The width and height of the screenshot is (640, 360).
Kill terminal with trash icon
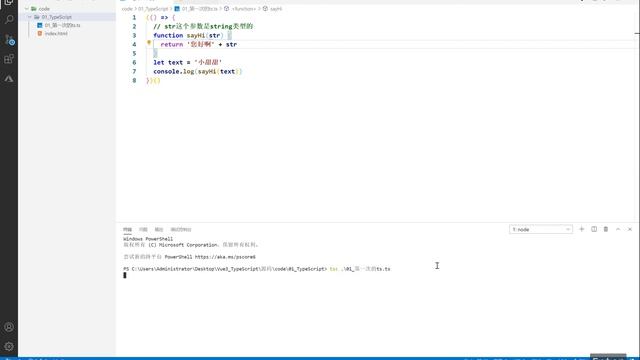606,229
